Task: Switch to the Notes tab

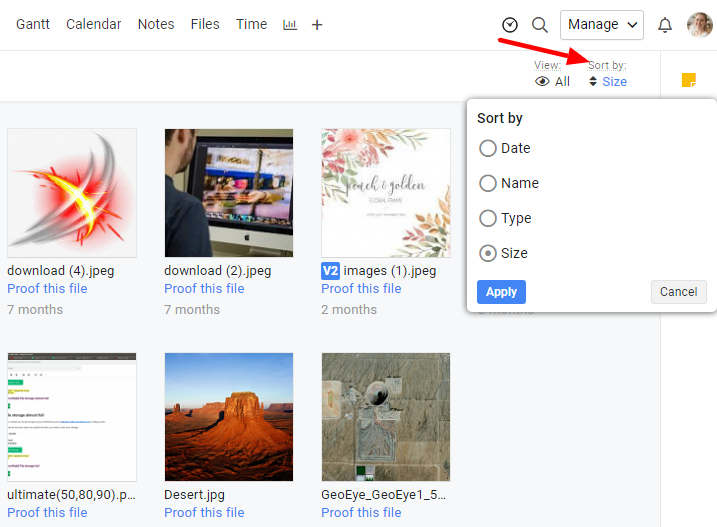Action: tap(156, 24)
